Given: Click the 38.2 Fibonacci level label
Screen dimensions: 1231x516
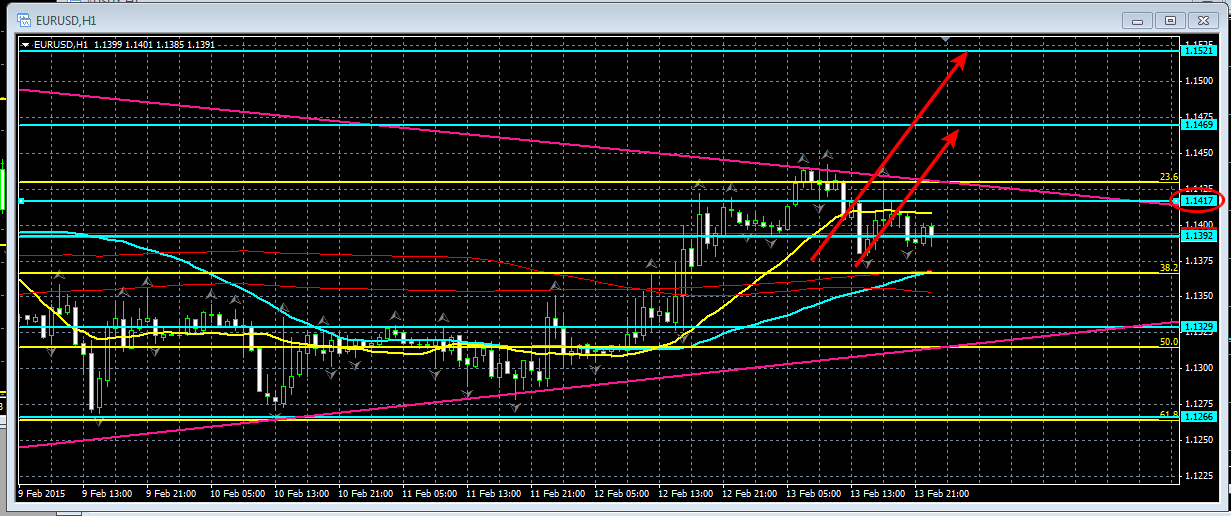Looking at the screenshot, I should click(x=1169, y=268).
